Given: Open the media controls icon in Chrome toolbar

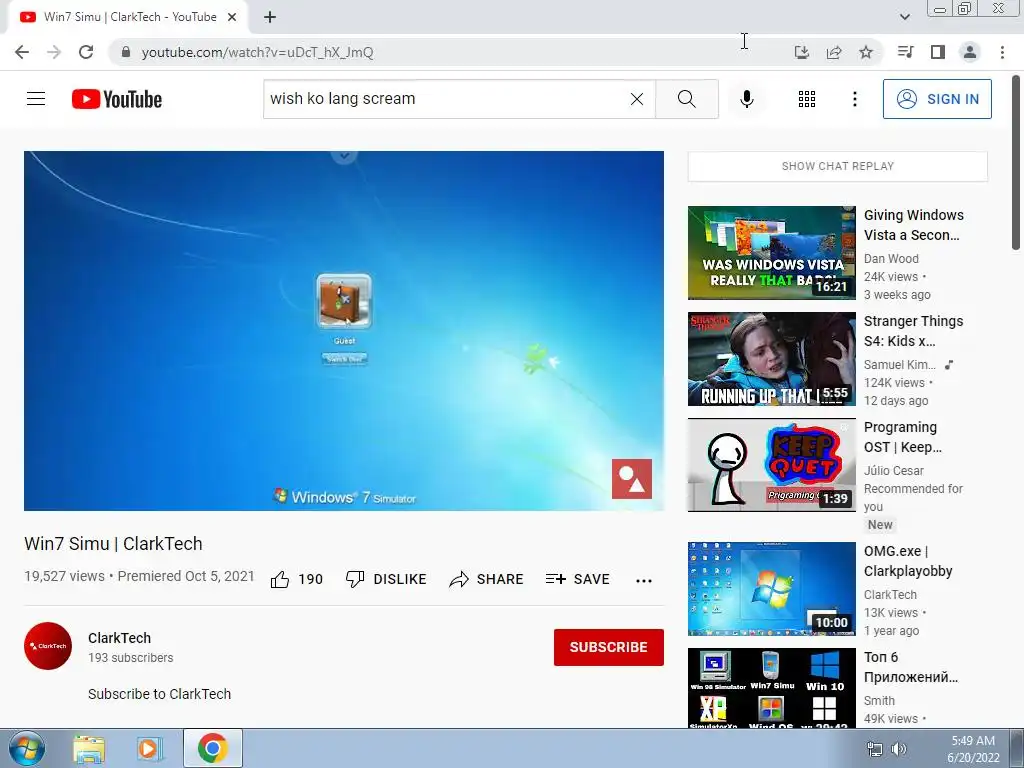Looking at the screenshot, I should coord(905,52).
